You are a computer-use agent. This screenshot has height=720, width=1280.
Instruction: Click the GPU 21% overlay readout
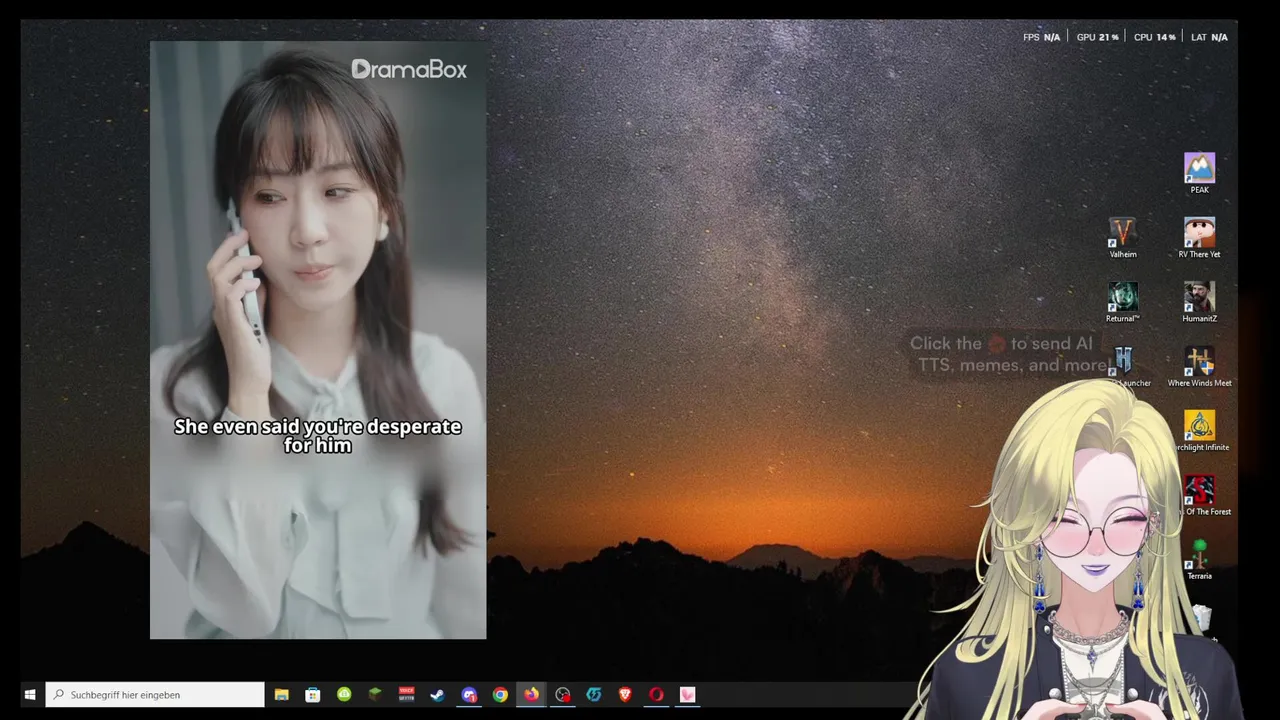coord(1097,37)
